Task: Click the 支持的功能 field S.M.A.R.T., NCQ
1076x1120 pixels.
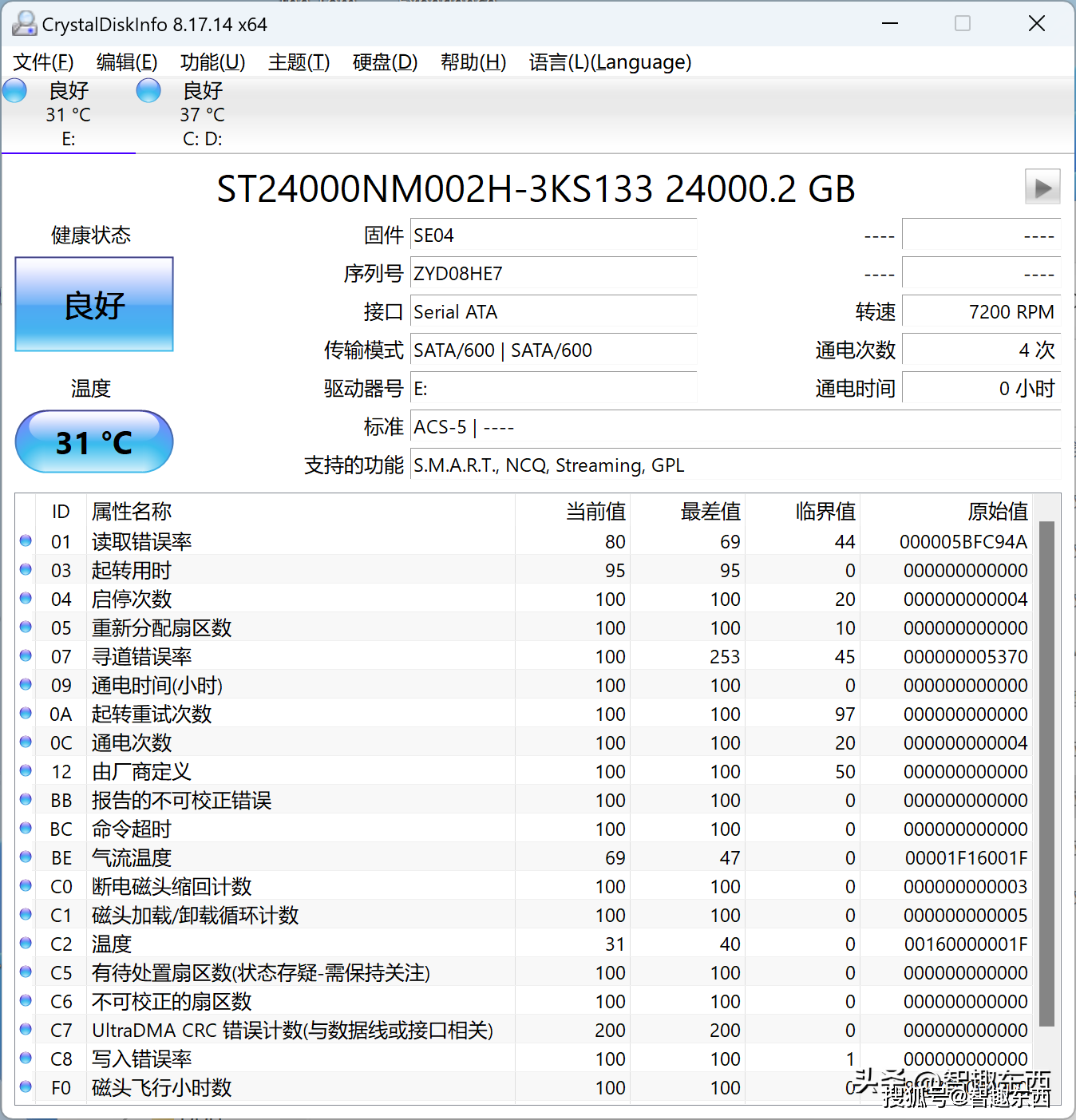Action: tap(735, 465)
